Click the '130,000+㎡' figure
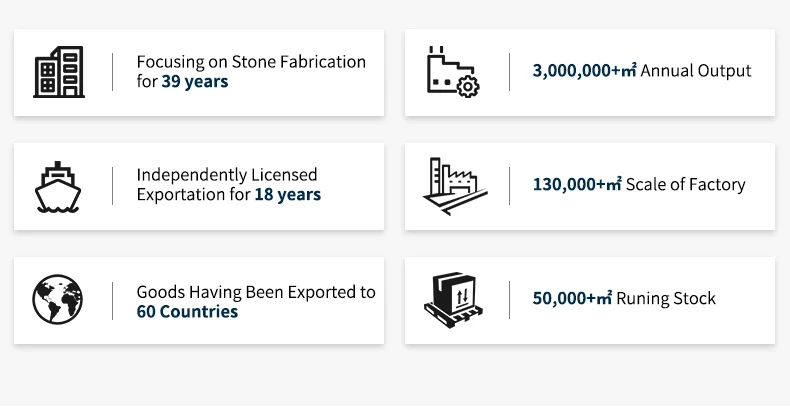 coord(577,185)
